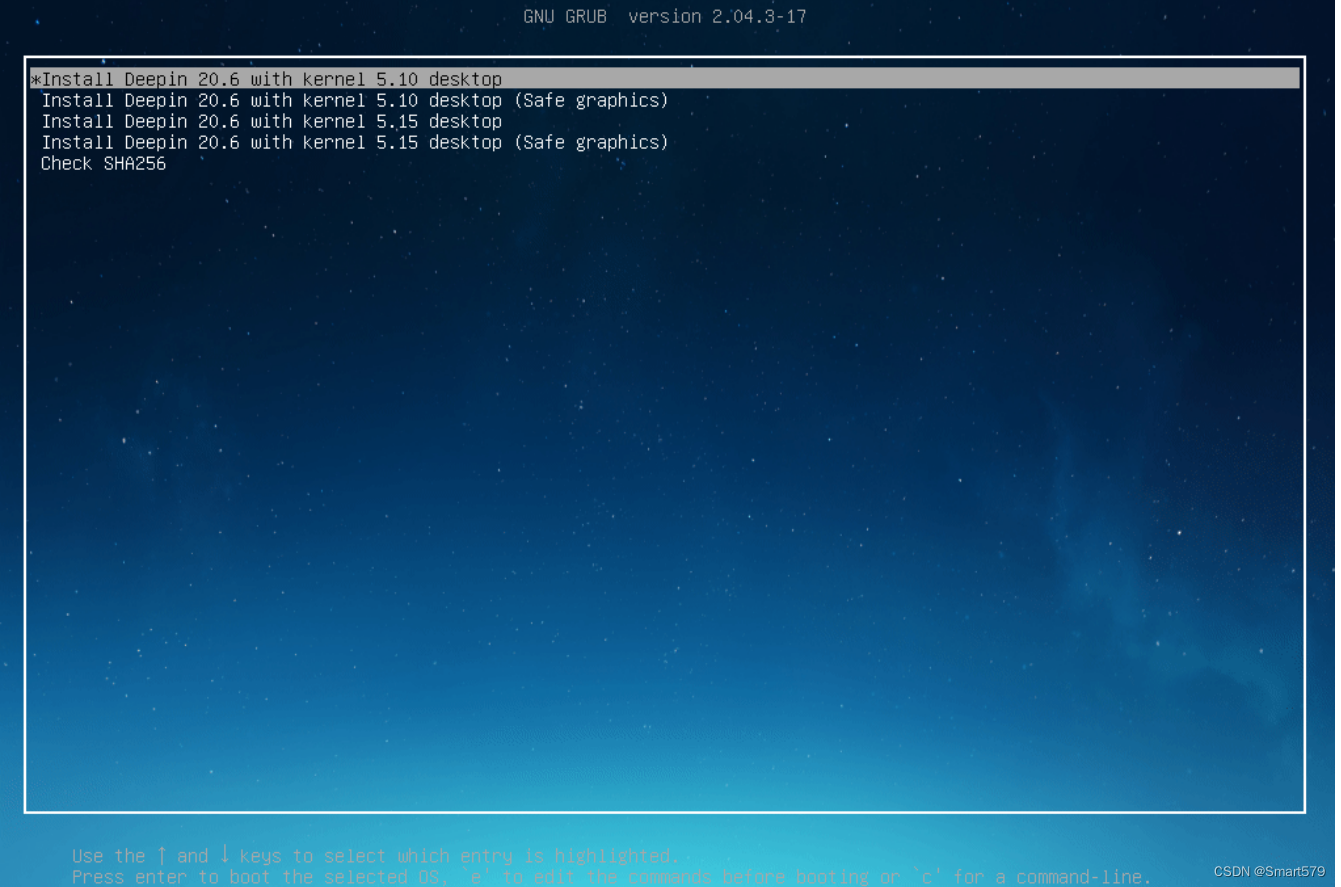Select kernel 5.10 desktop (Safe graphics) entry
This screenshot has width=1341, height=887.
click(x=355, y=100)
